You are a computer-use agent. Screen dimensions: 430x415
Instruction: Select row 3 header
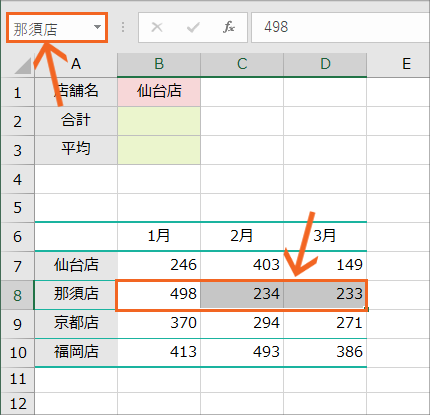click(x=18, y=150)
